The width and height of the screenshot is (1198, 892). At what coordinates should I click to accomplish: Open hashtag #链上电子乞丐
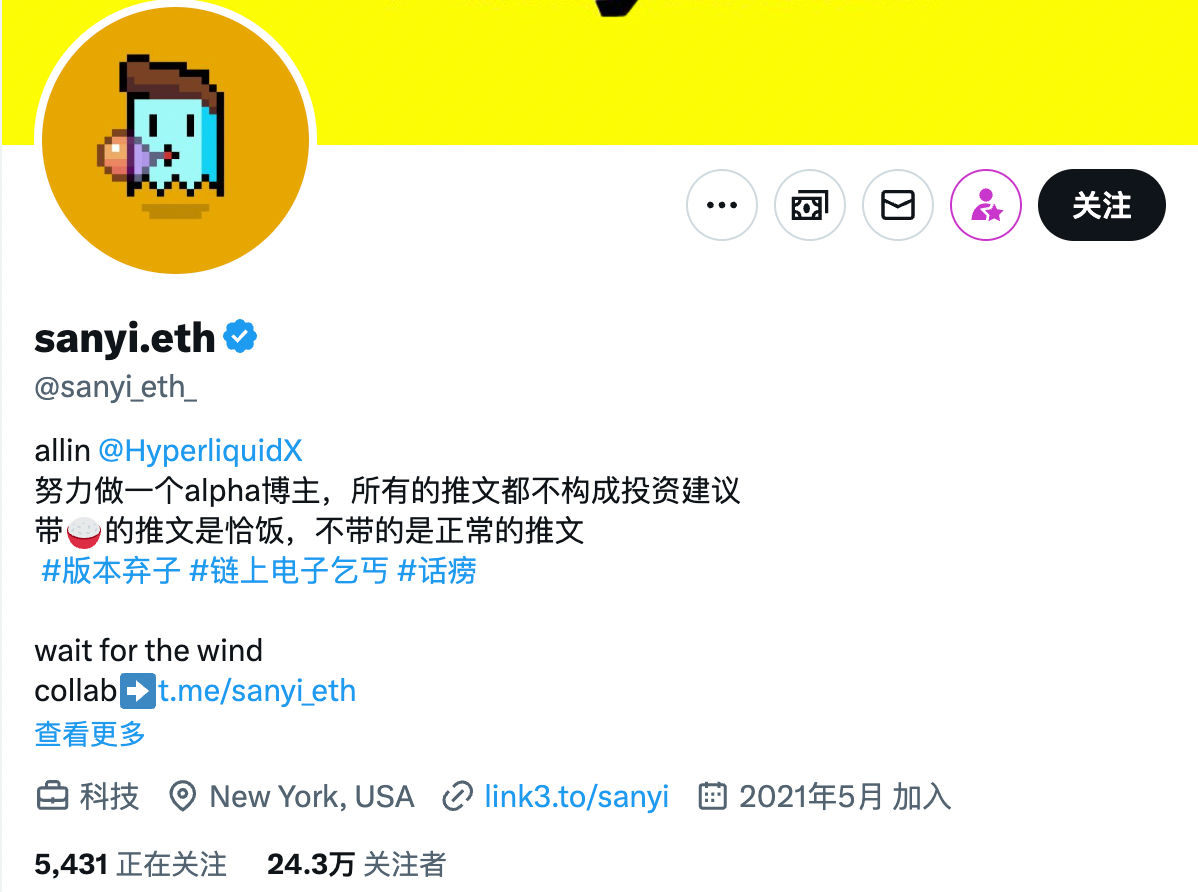pos(288,571)
